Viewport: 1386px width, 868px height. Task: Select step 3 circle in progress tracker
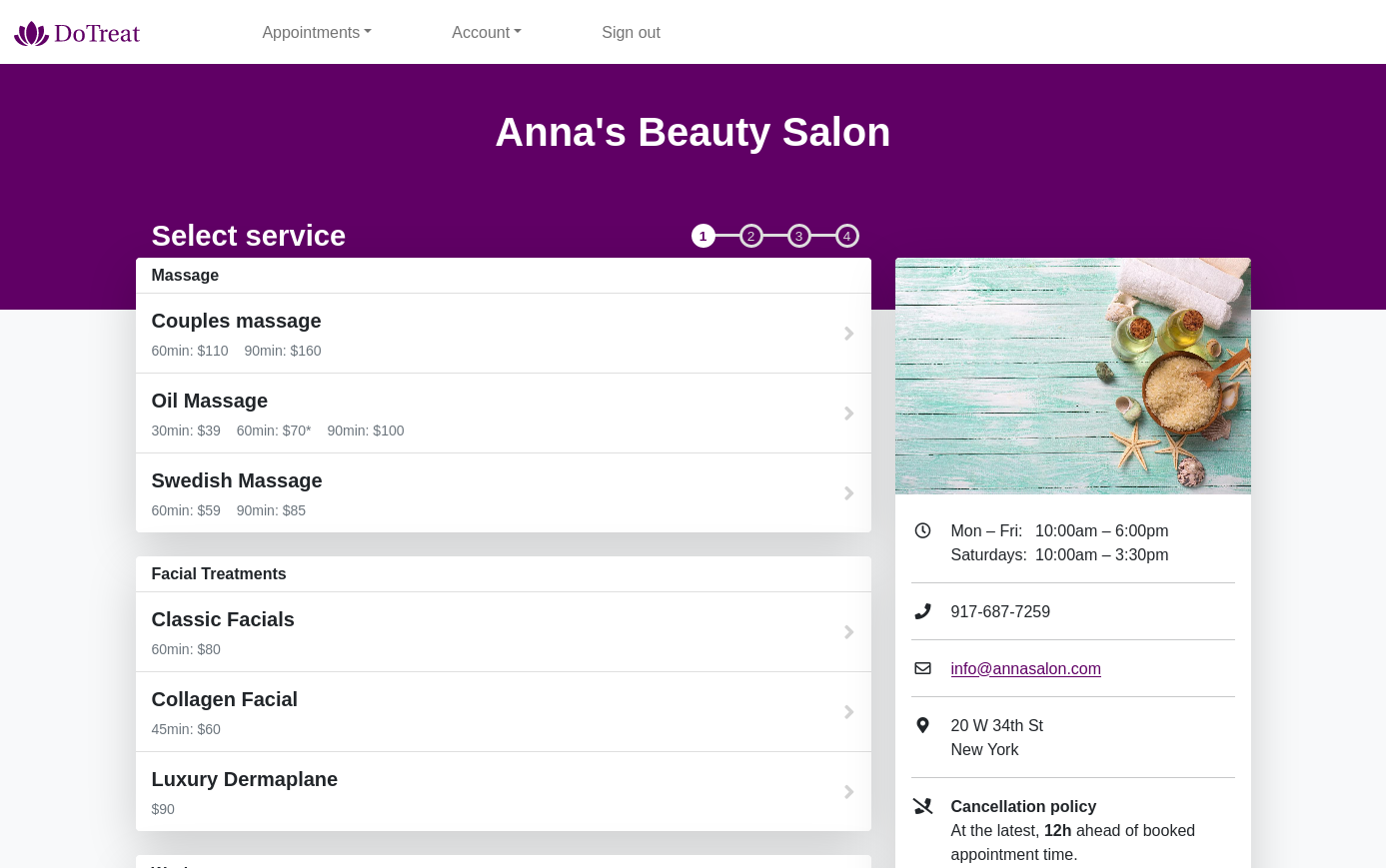point(798,237)
